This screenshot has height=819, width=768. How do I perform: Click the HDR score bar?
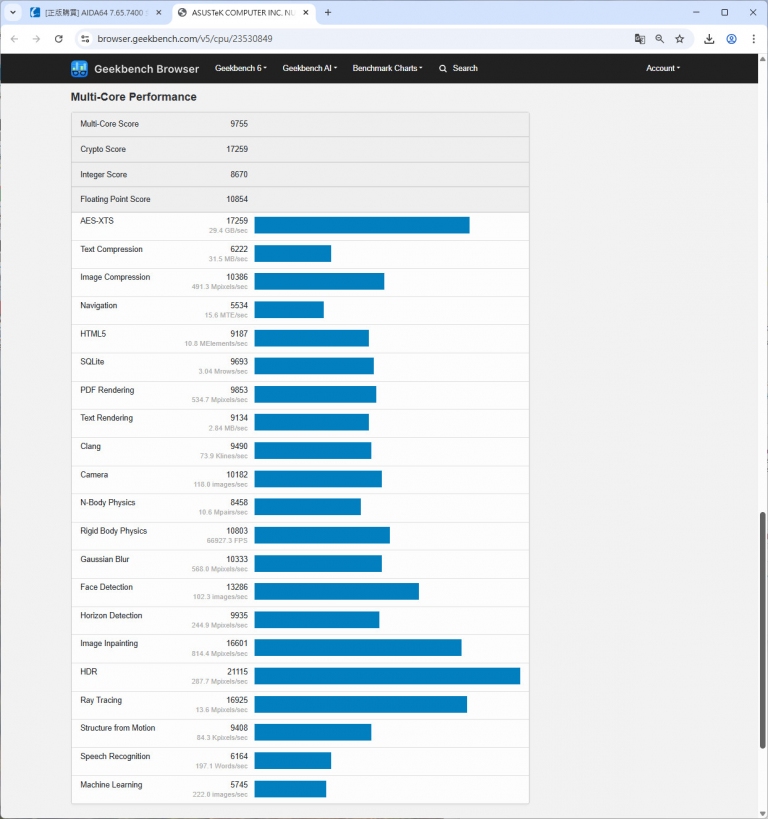coord(387,676)
